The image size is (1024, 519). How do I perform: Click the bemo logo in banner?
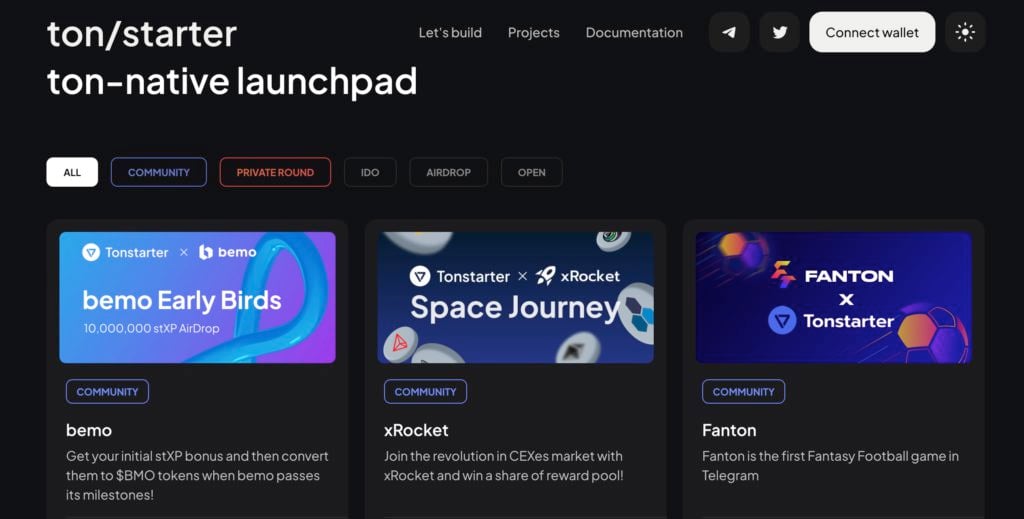click(x=227, y=252)
